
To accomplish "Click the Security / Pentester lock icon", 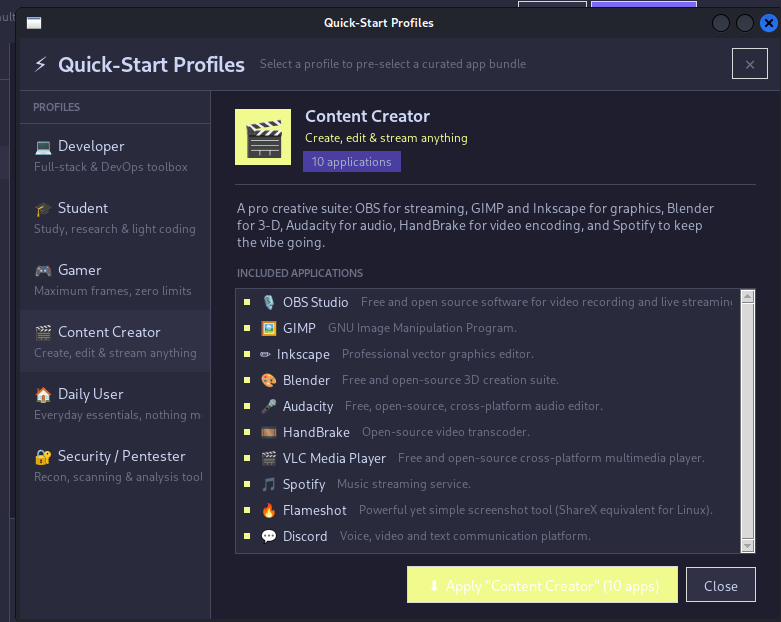I will coord(43,457).
